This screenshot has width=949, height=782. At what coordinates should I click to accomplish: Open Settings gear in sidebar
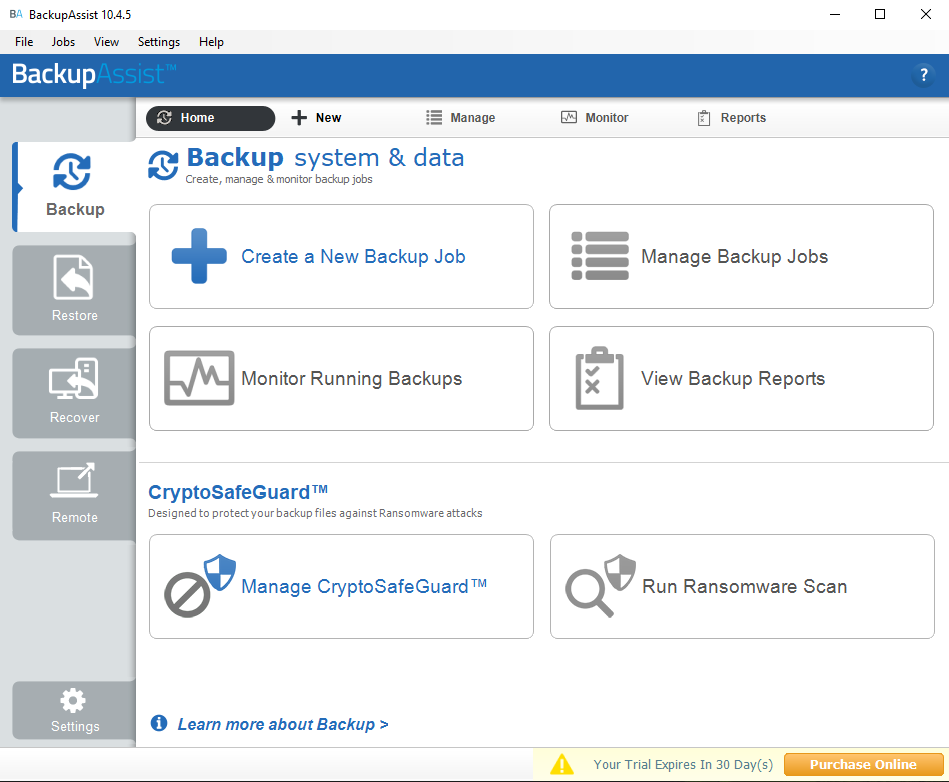(74, 710)
